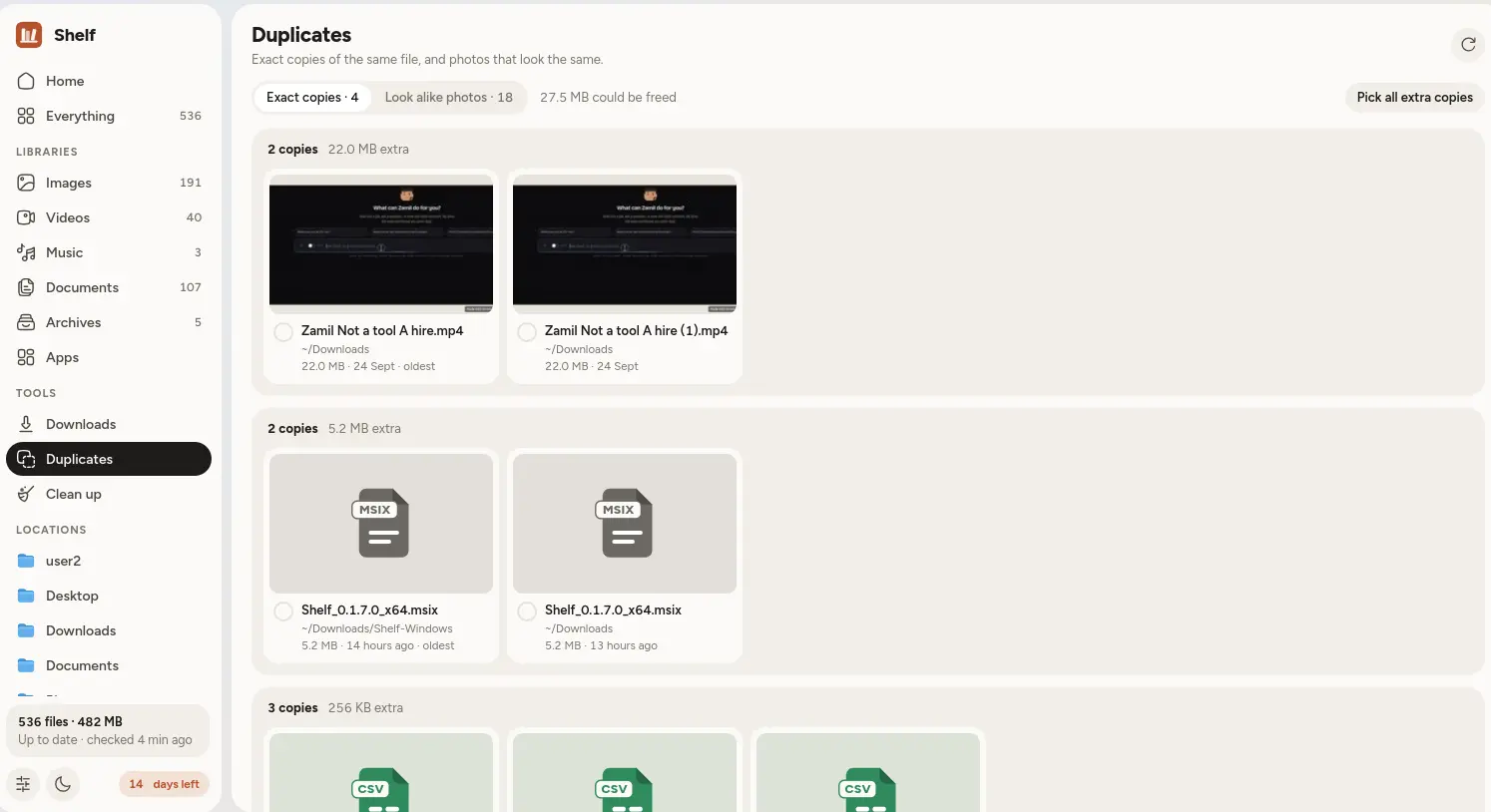Select "Zamil Not a tool A hire.mp4" checkbox
The height and width of the screenshot is (812, 1491).
(283, 332)
